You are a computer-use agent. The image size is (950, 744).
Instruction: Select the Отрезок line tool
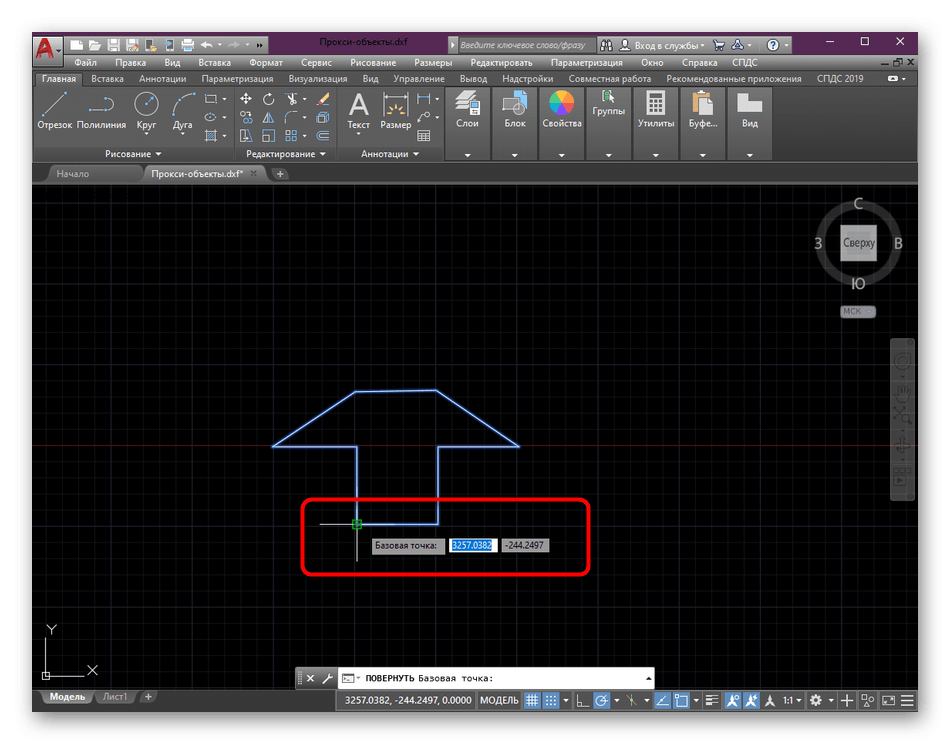pos(54,110)
